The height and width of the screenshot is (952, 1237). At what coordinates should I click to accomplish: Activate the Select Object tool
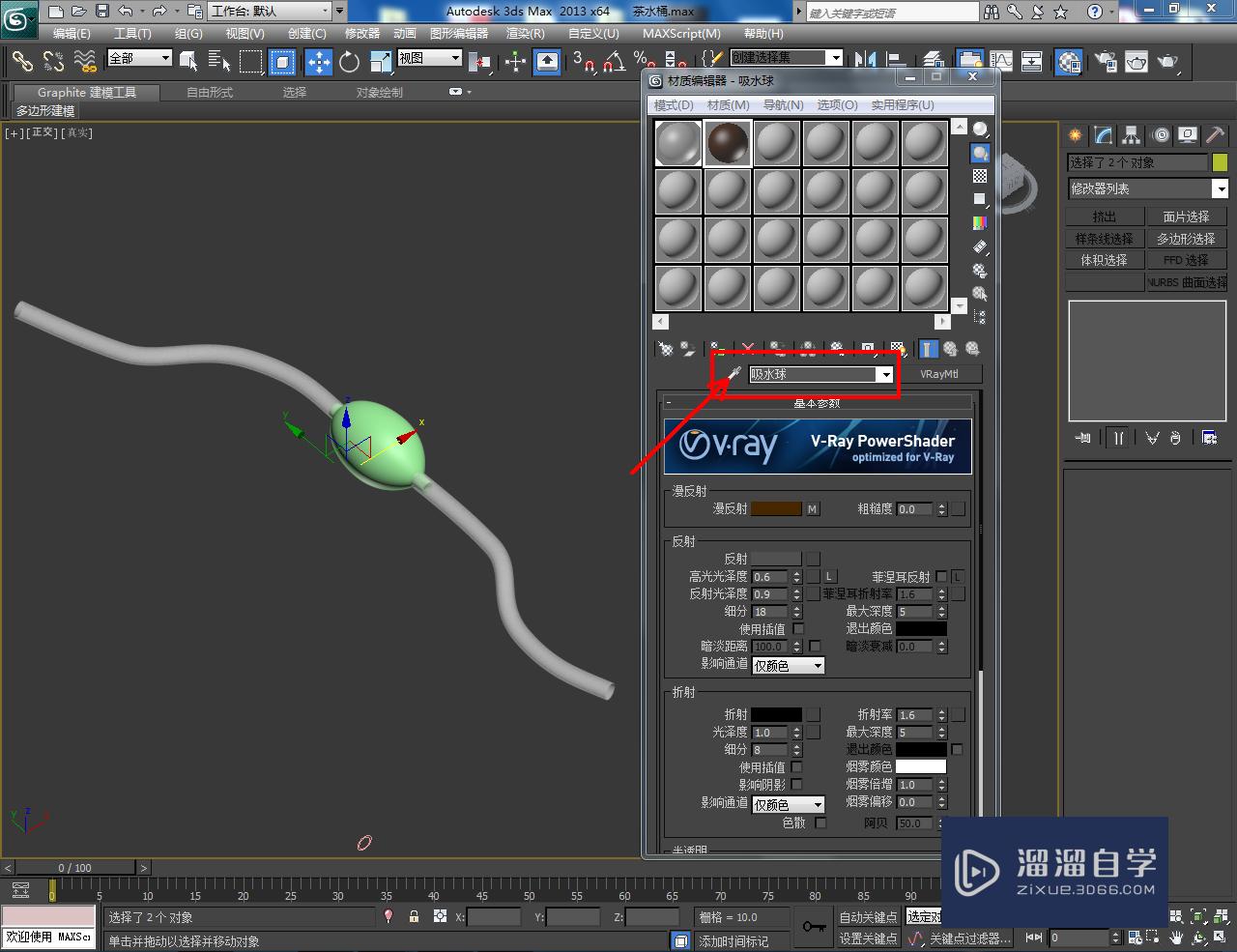pyautogui.click(x=188, y=62)
